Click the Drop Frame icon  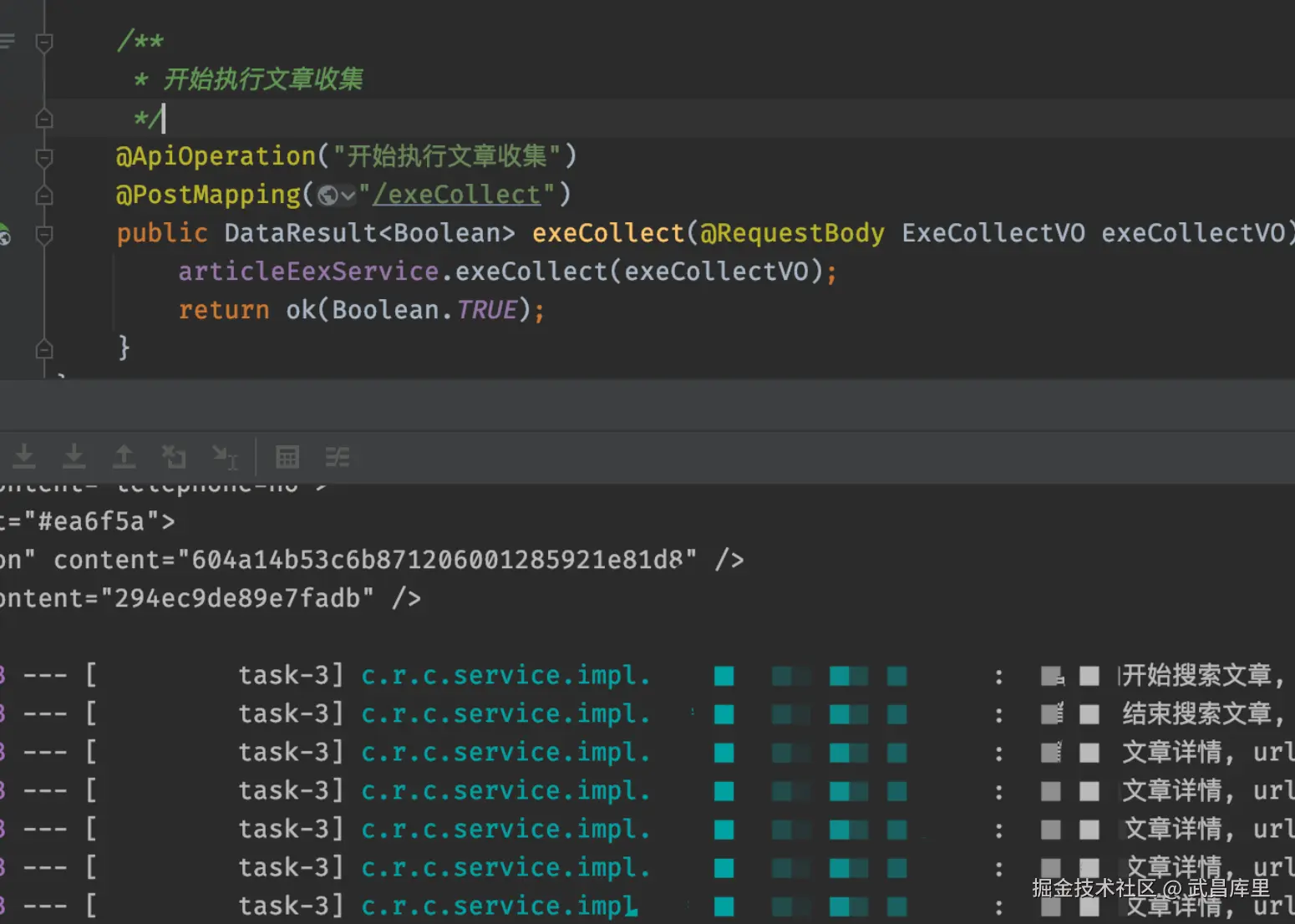coord(174,456)
